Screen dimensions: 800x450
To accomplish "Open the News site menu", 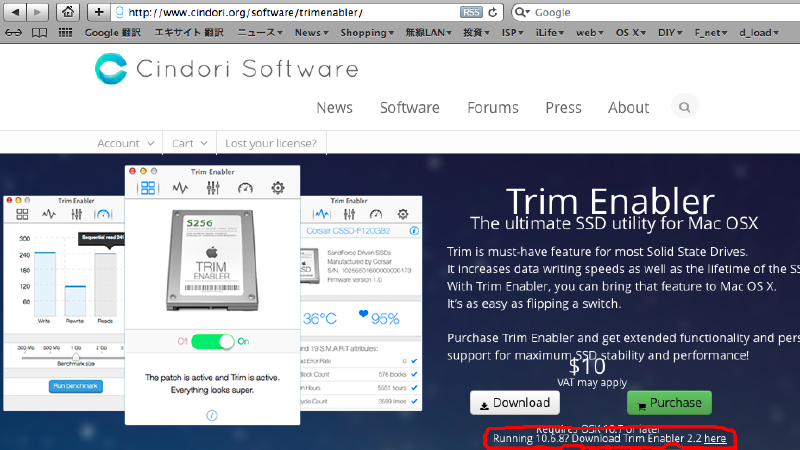I will (x=334, y=108).
